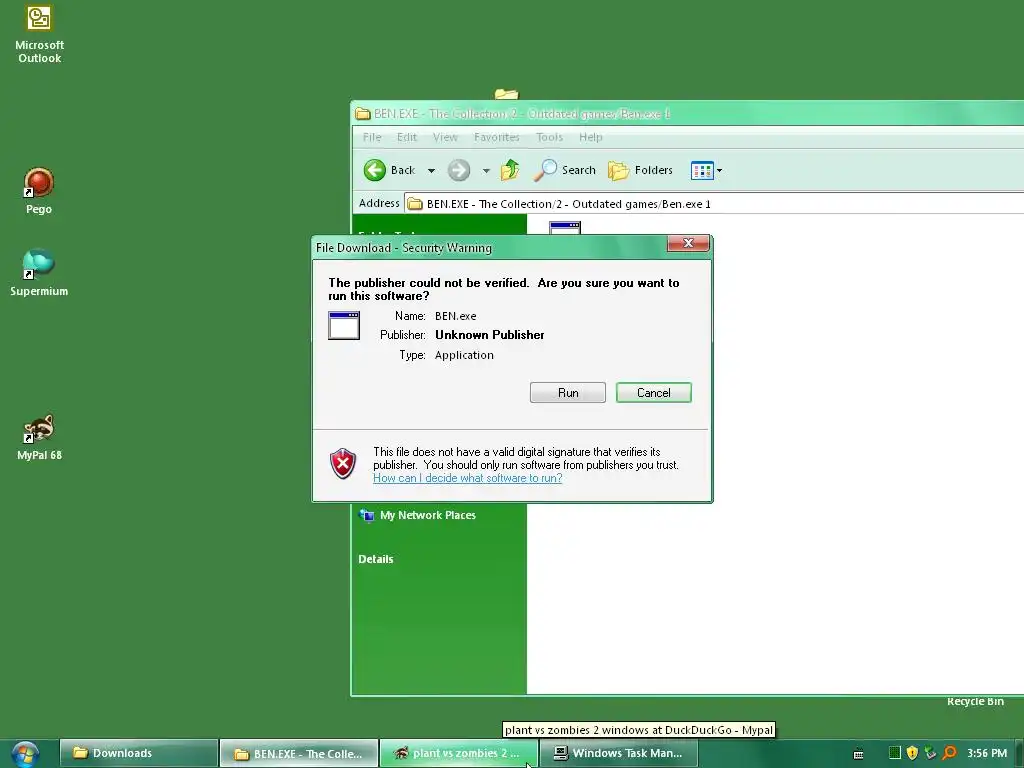Screen dimensions: 1024x768
Task: Switch to Downloads taskbar window
Action: (x=138, y=753)
